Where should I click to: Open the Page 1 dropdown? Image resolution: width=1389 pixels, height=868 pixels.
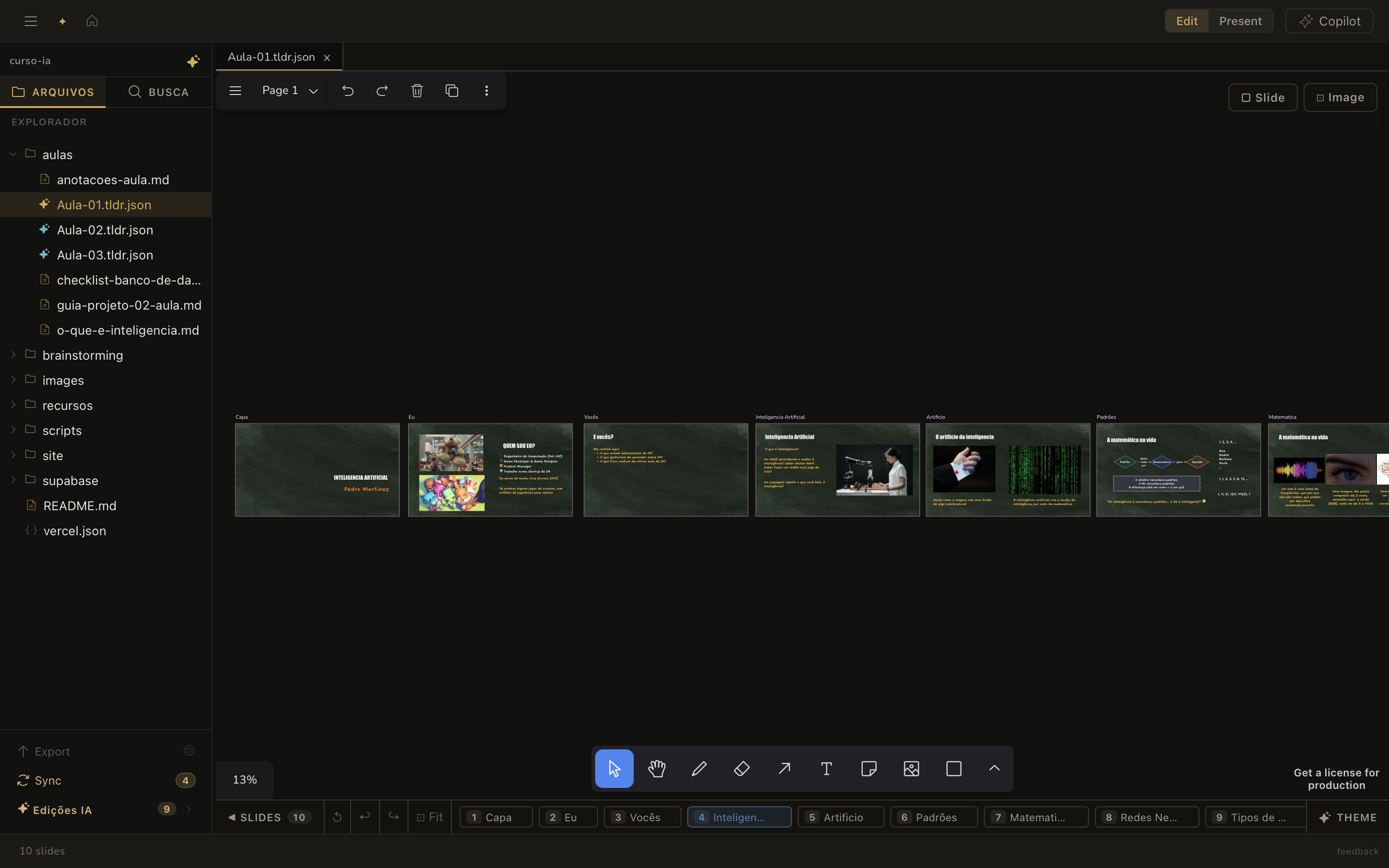(289, 91)
